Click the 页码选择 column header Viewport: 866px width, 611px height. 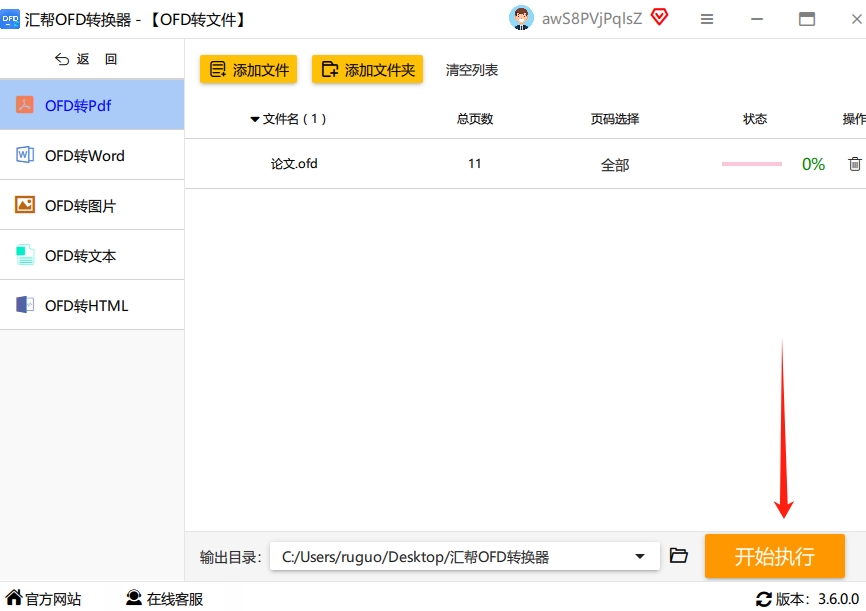(x=615, y=119)
